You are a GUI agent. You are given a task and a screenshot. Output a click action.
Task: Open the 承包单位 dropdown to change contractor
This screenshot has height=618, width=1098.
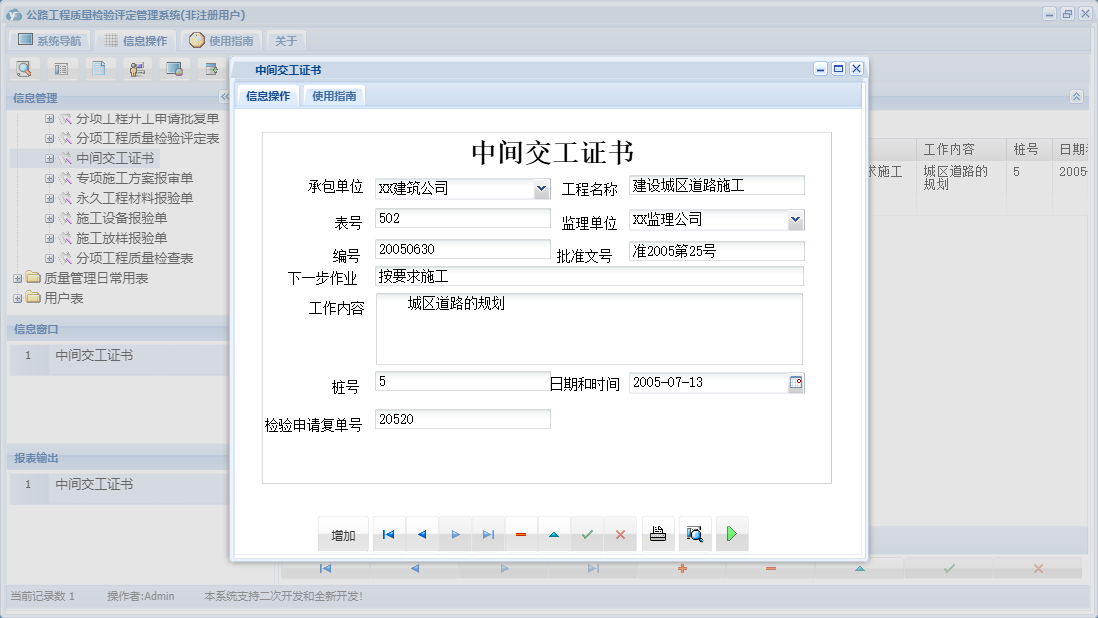pos(543,188)
